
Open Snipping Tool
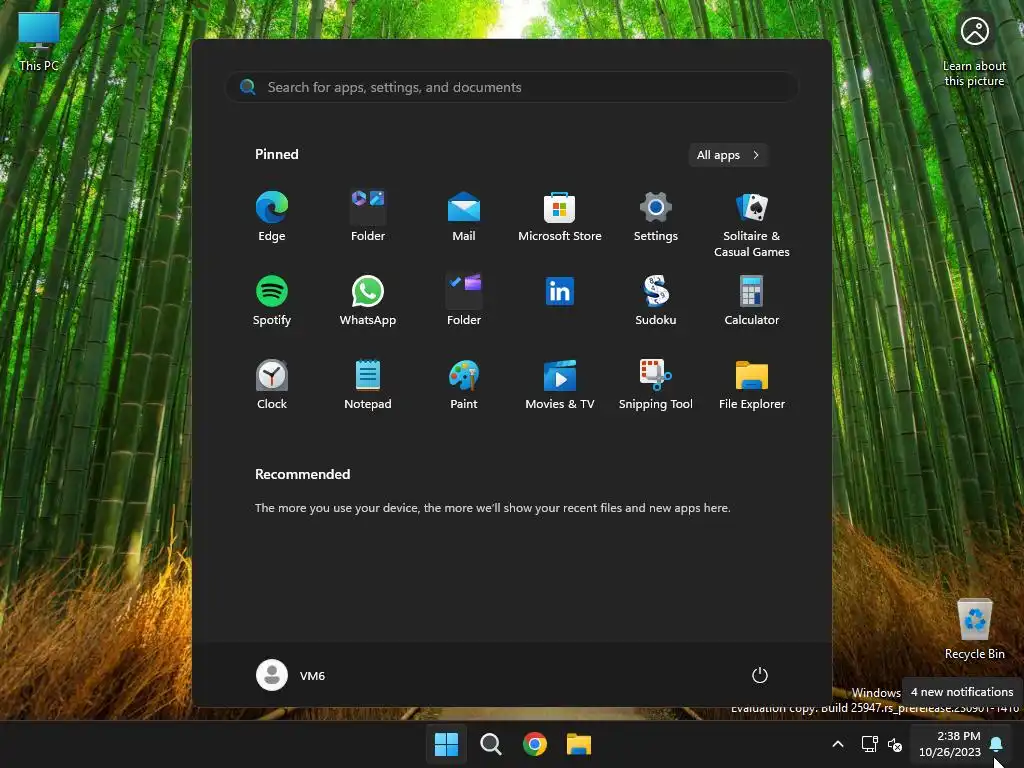point(656,384)
